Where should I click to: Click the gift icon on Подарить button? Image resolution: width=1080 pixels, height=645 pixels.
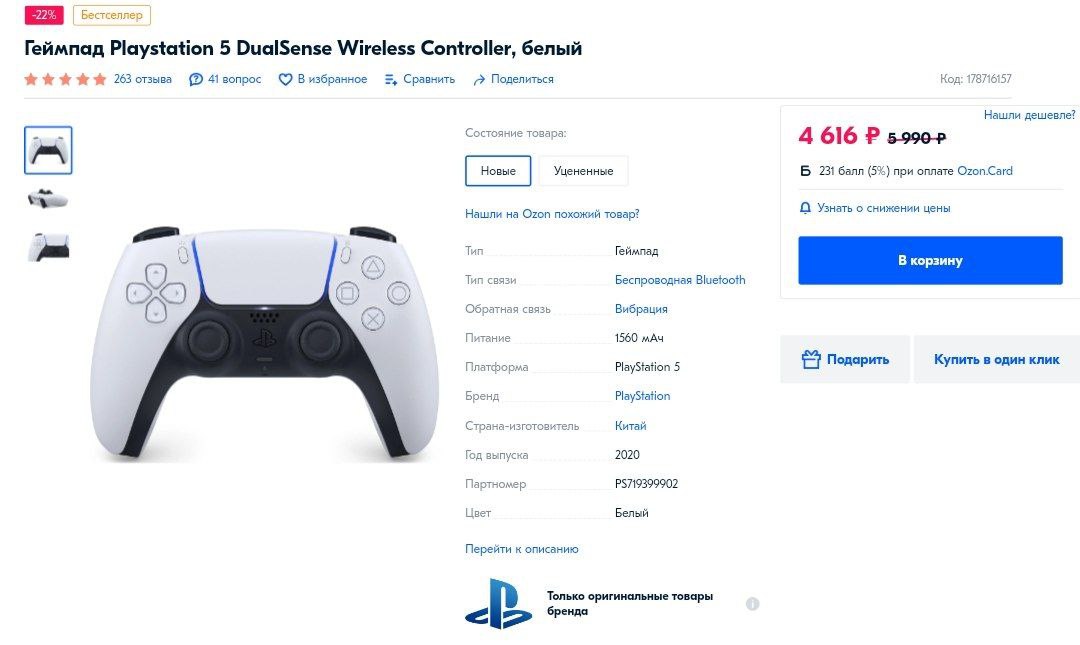coord(811,359)
